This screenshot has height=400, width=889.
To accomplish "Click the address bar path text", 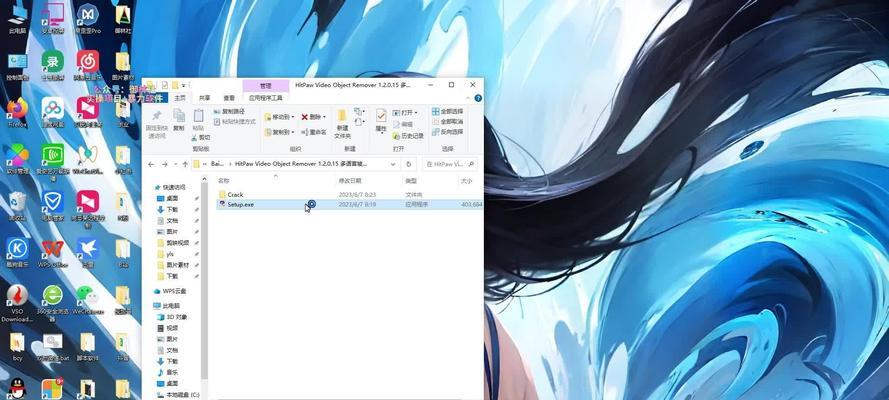I will pos(300,164).
